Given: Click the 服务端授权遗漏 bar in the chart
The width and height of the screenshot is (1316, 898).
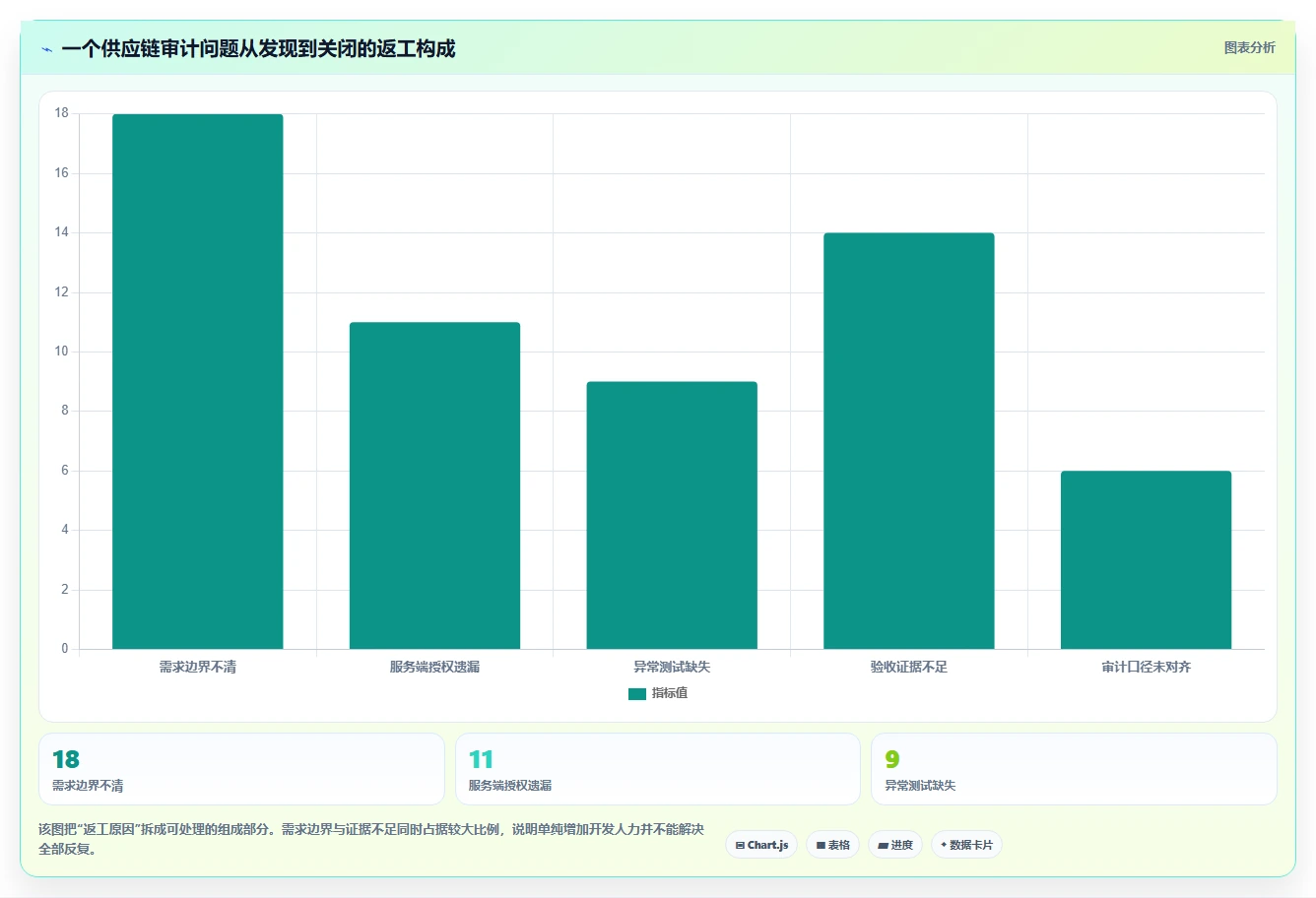Looking at the screenshot, I should pos(434,485).
